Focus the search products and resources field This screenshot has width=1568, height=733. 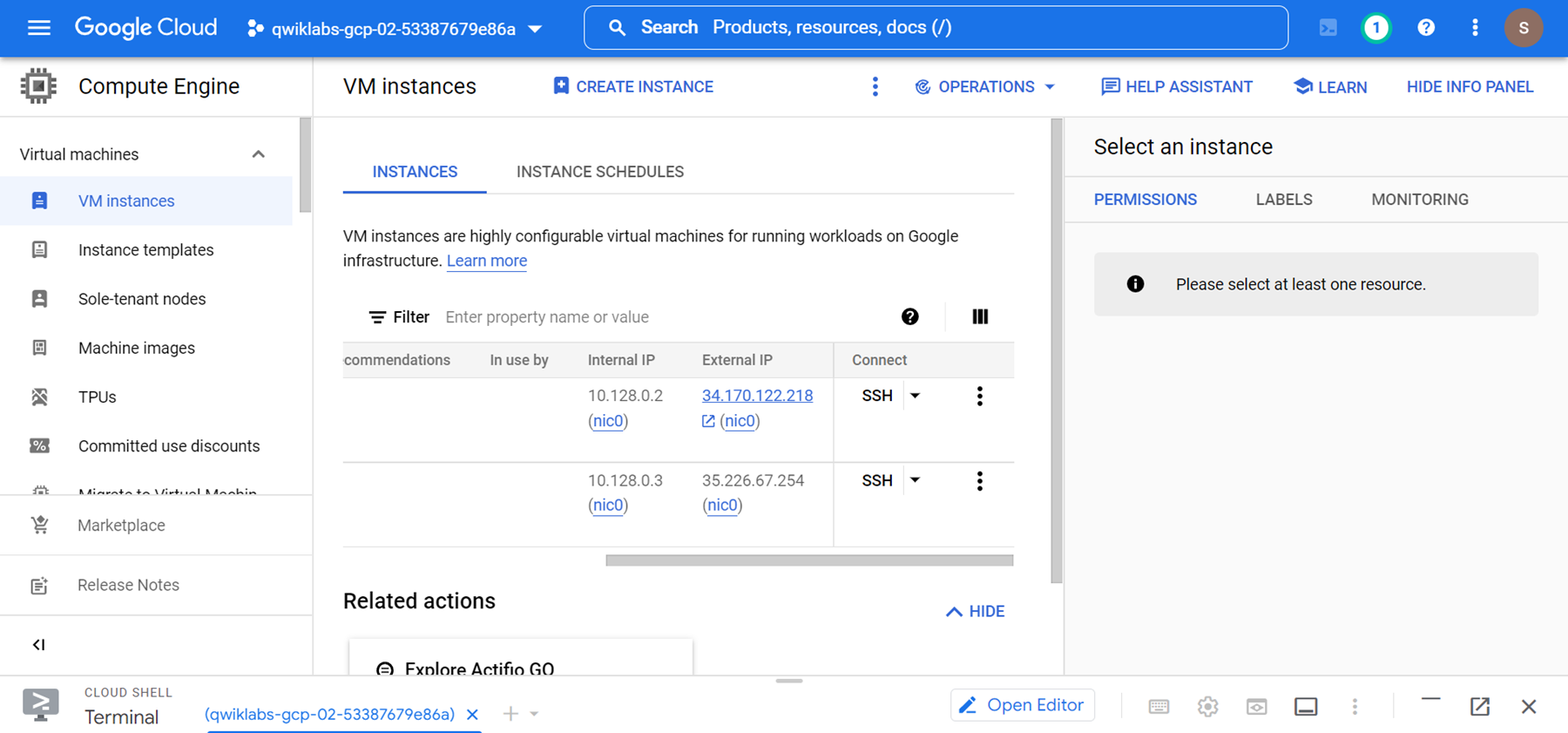pos(936,28)
